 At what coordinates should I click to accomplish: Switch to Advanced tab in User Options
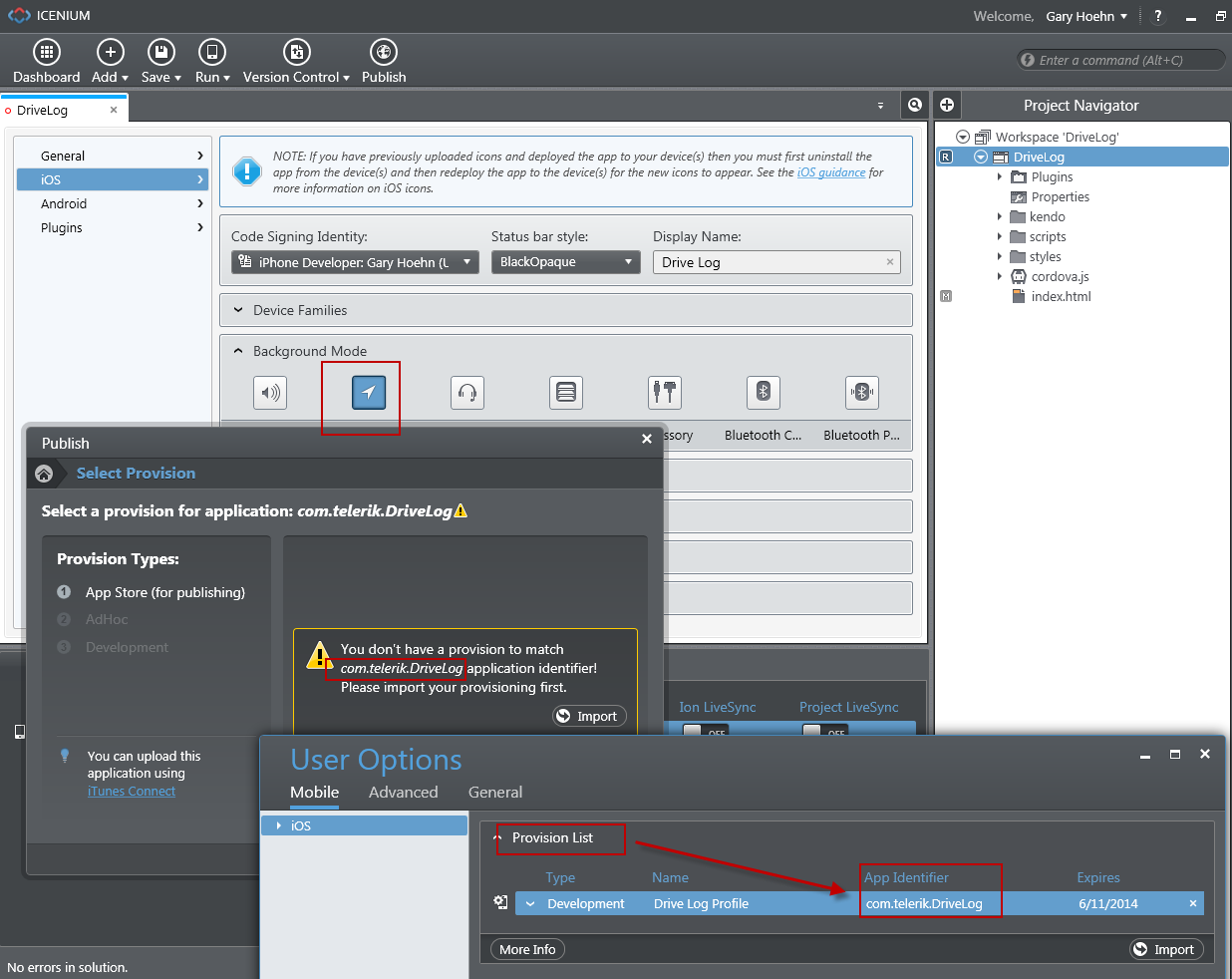(403, 792)
